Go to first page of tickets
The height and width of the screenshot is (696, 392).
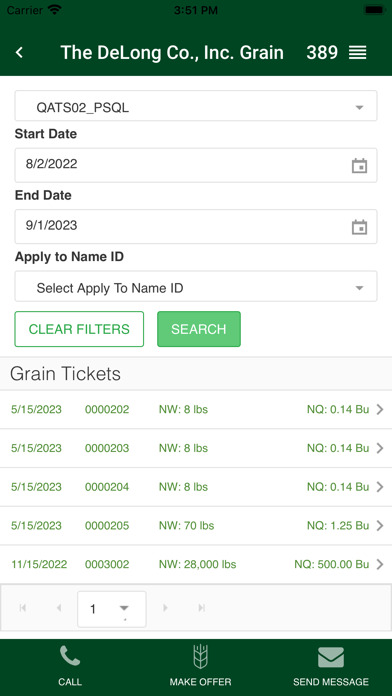tap(23, 608)
